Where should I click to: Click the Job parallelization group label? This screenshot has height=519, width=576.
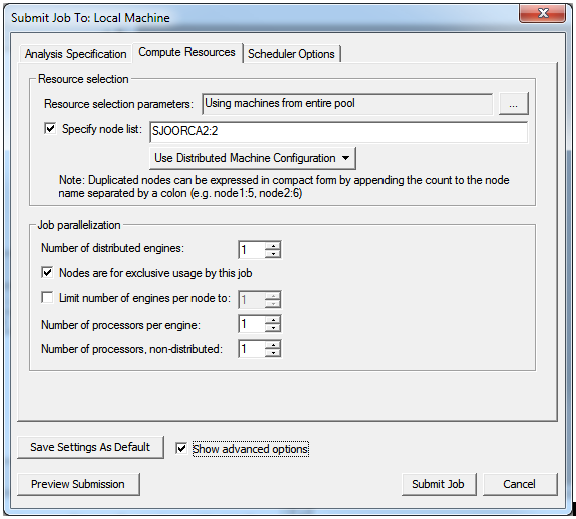(79, 225)
